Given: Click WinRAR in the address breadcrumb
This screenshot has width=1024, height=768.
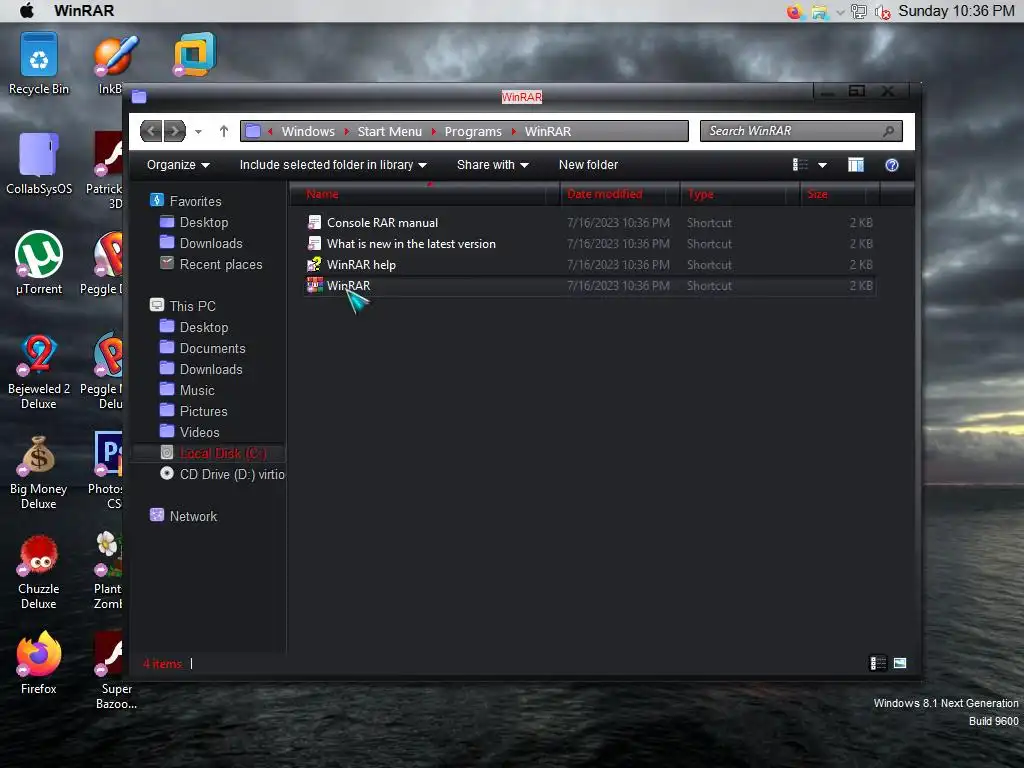Looking at the screenshot, I should [548, 131].
